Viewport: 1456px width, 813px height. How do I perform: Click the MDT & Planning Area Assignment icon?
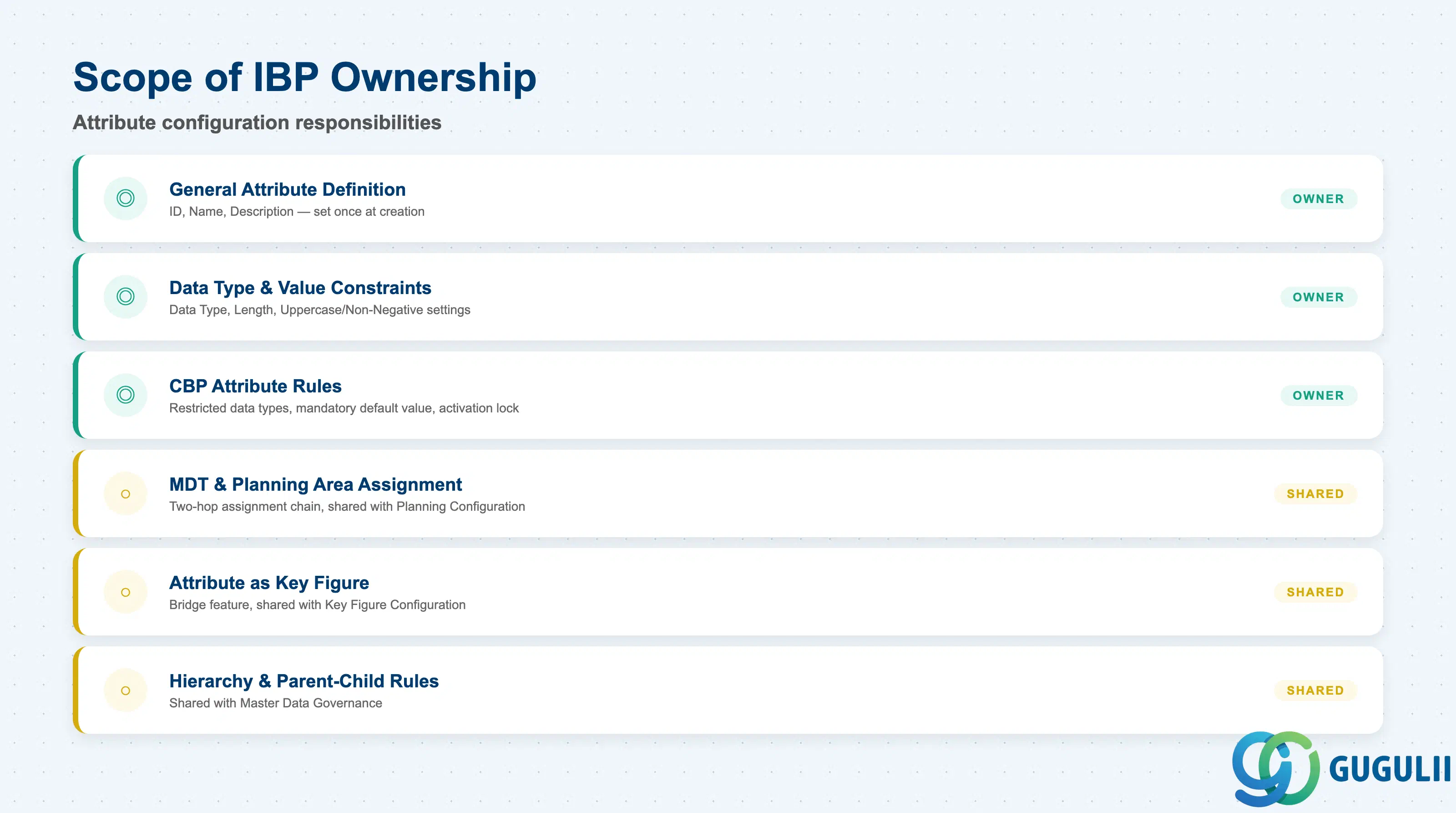126,493
